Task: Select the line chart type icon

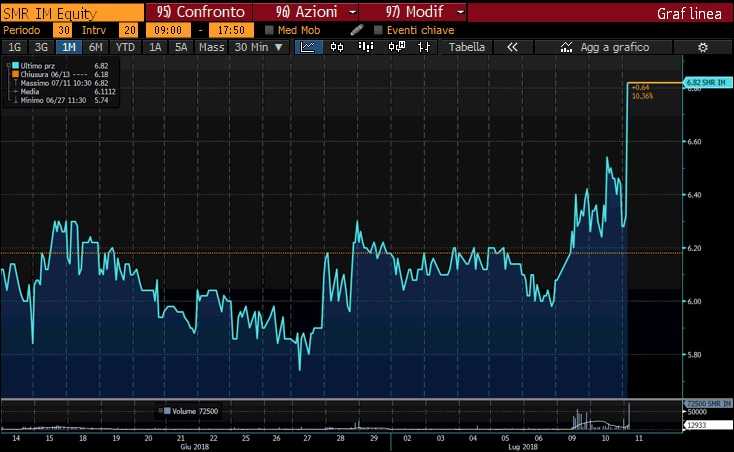Action: (308, 47)
